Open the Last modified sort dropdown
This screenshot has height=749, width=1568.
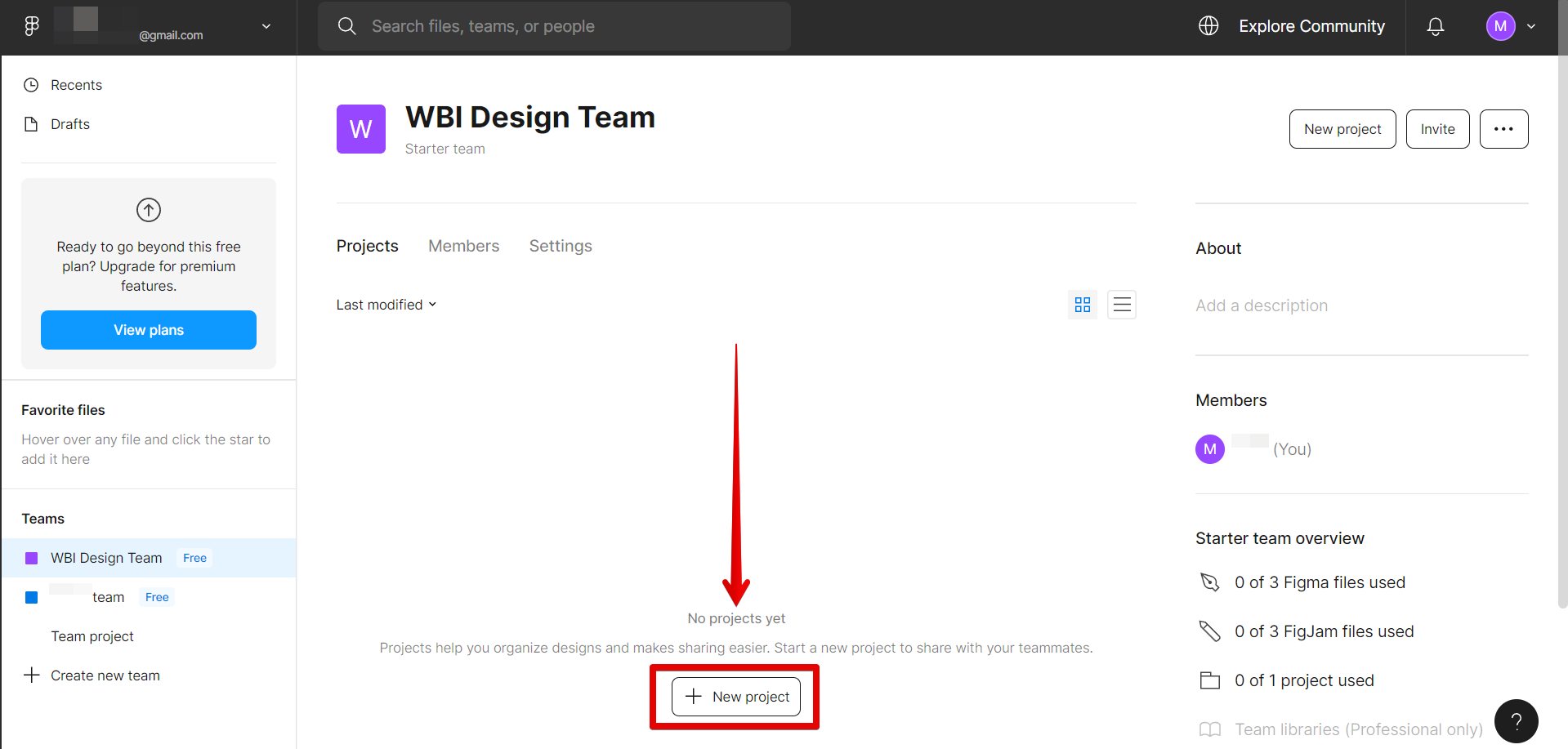(x=386, y=305)
